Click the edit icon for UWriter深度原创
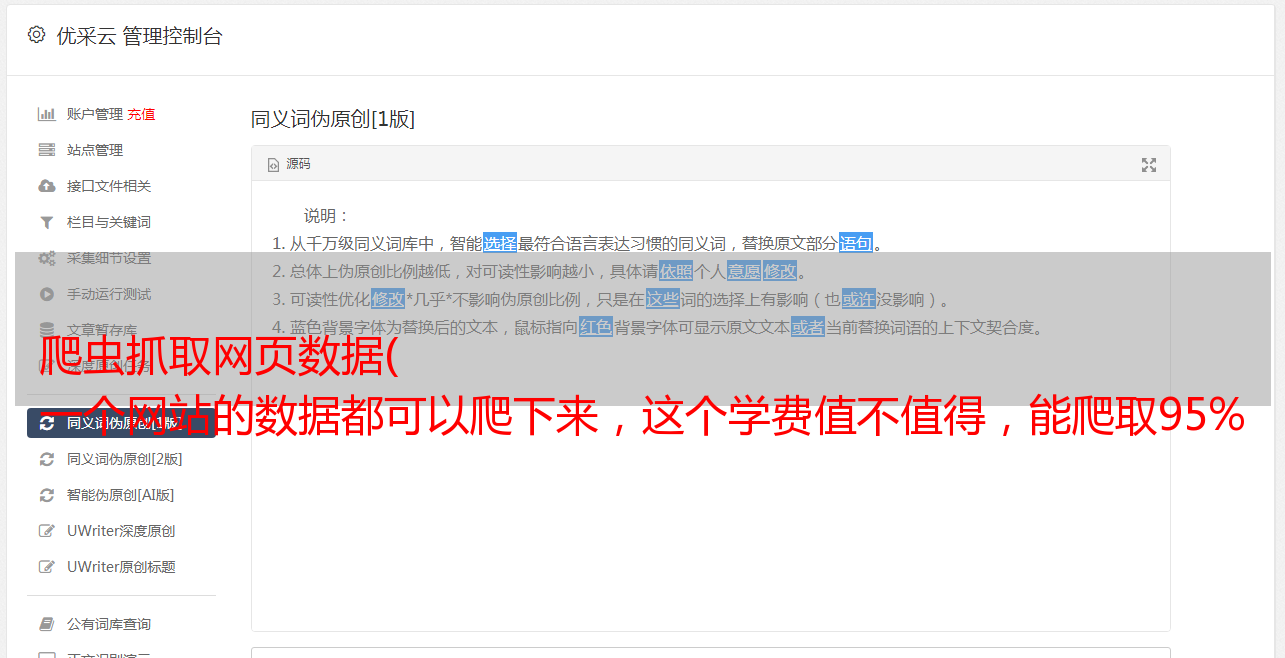The height and width of the screenshot is (658, 1285). click(x=46, y=531)
